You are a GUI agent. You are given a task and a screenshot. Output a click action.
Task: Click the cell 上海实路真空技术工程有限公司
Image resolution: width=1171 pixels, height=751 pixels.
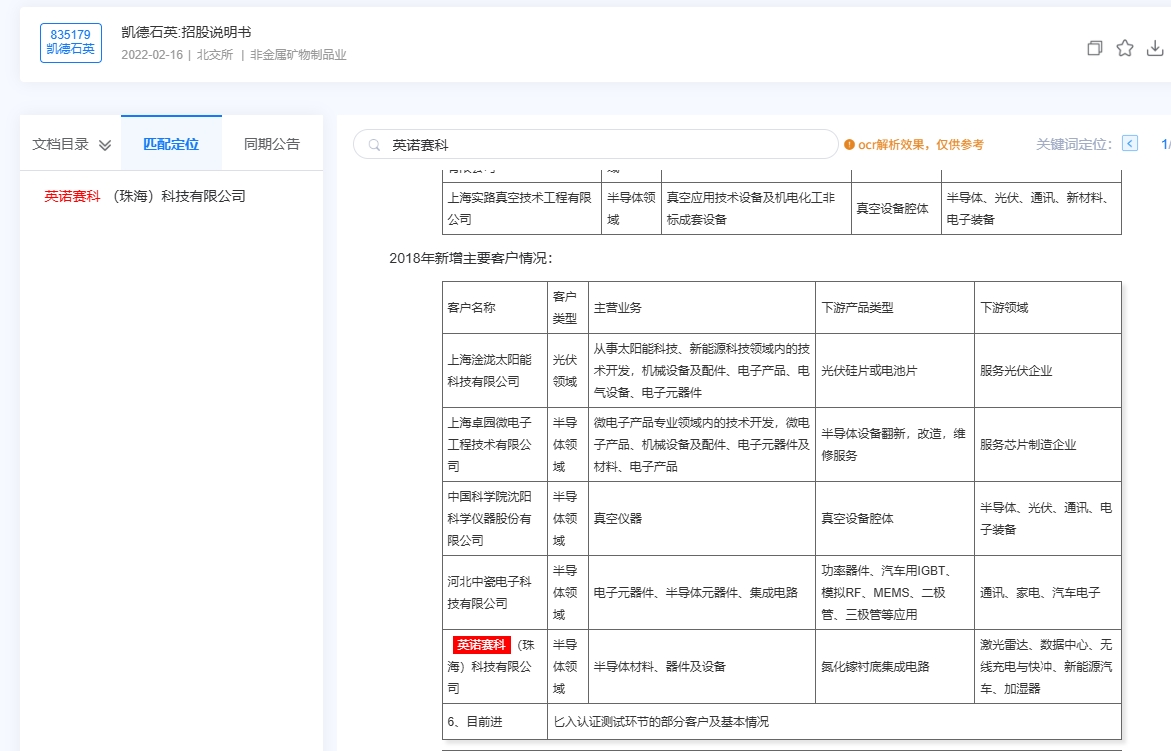522,208
